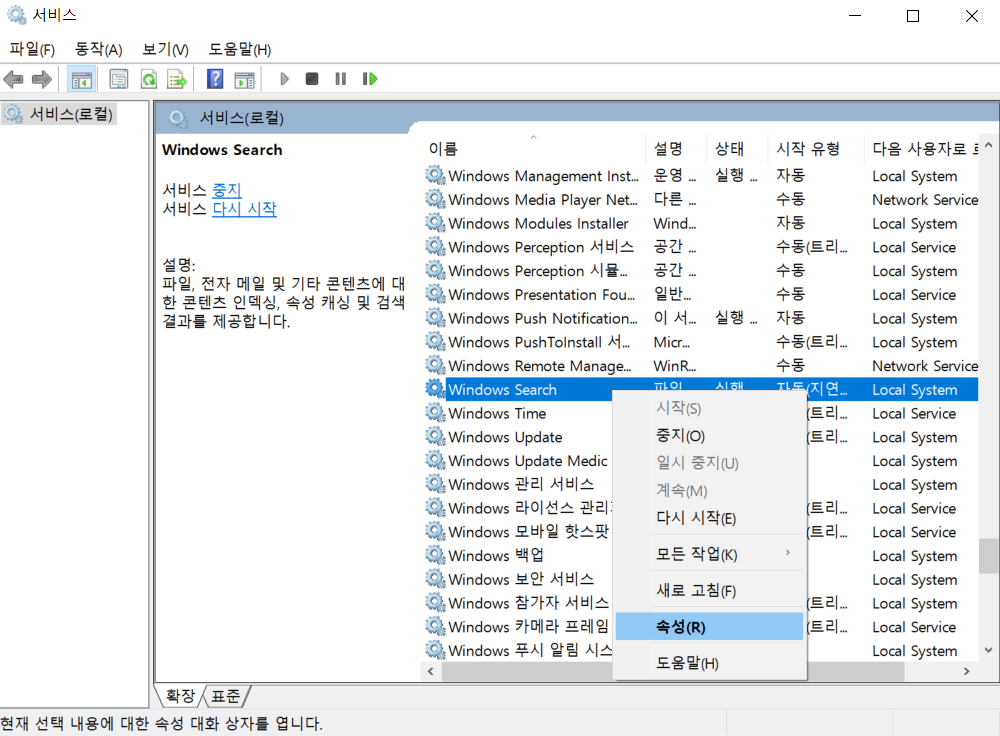Click gear icon of Windows PushToInstall row

coord(436,341)
